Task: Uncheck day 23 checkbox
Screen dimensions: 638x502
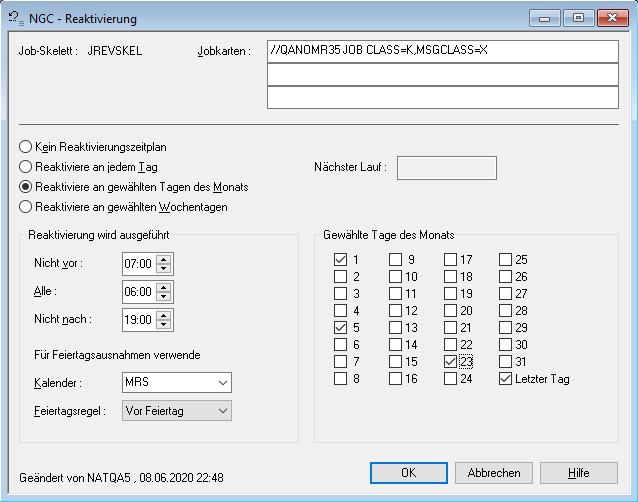Action: tap(451, 362)
